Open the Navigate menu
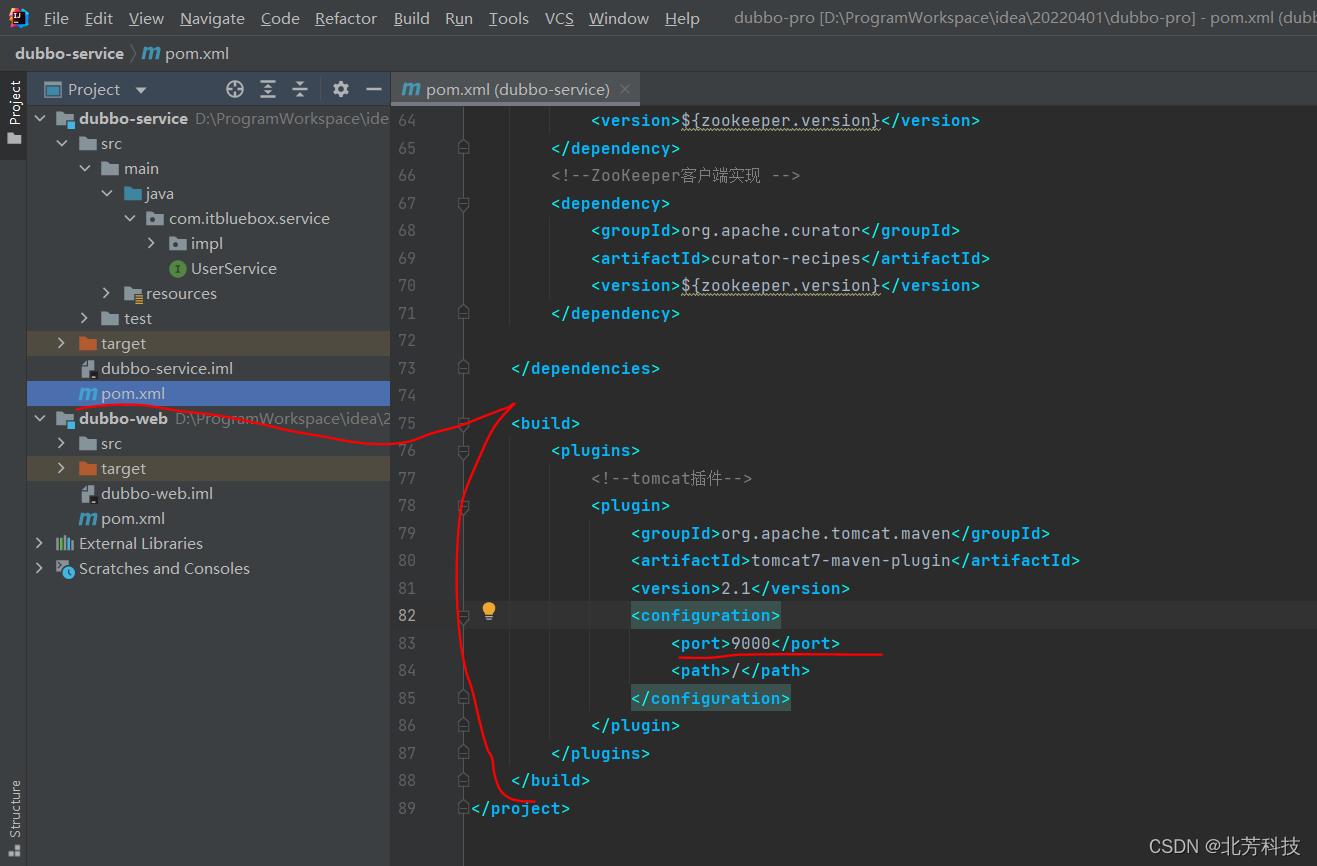 pyautogui.click(x=212, y=18)
